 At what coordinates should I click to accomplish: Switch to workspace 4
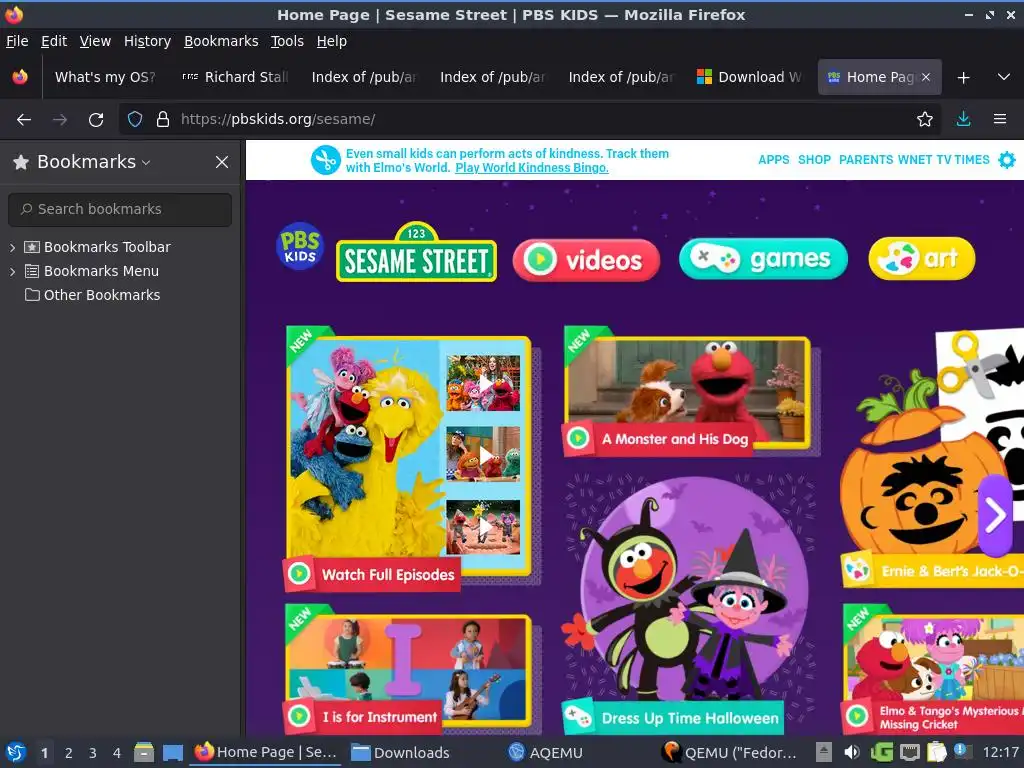coord(117,753)
